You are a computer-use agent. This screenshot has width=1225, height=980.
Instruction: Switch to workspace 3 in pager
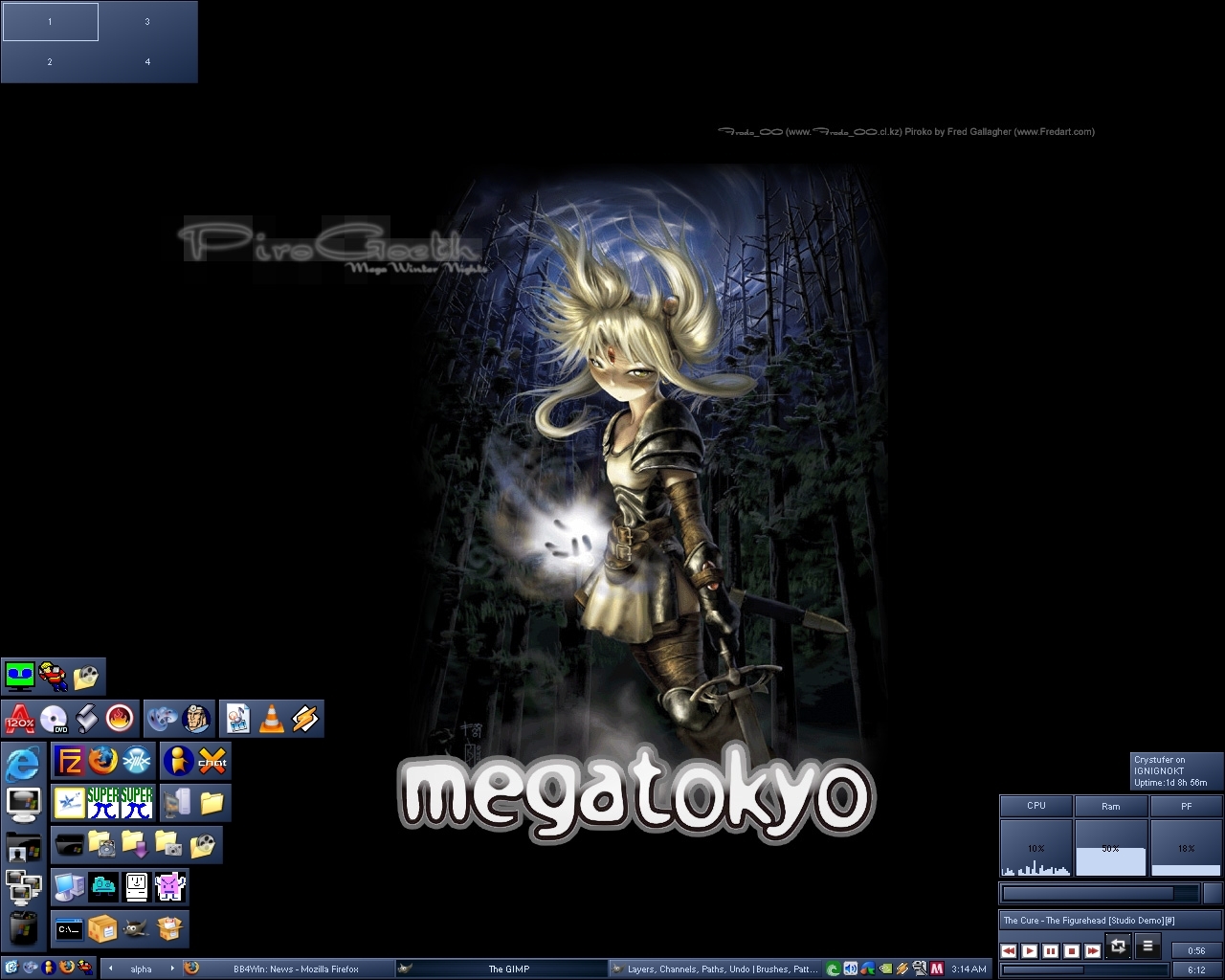pyautogui.click(x=147, y=22)
